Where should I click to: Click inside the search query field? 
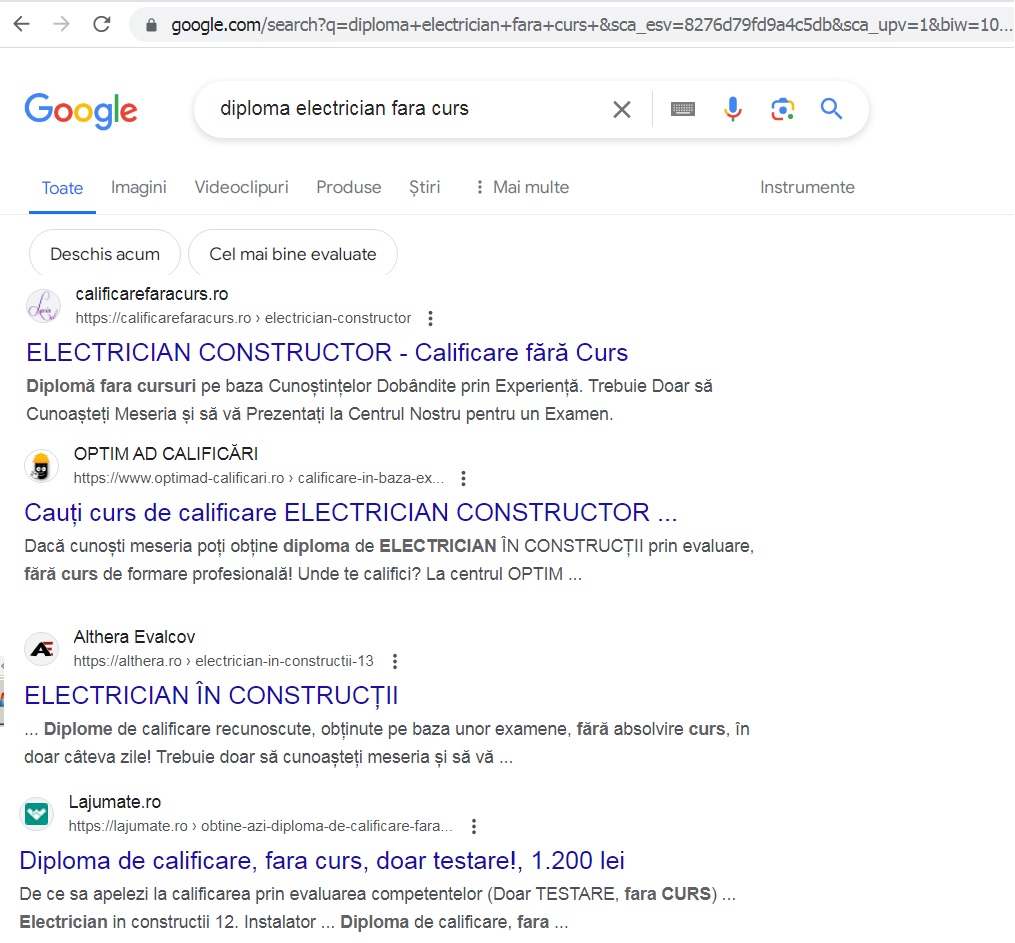pyautogui.click(x=400, y=109)
